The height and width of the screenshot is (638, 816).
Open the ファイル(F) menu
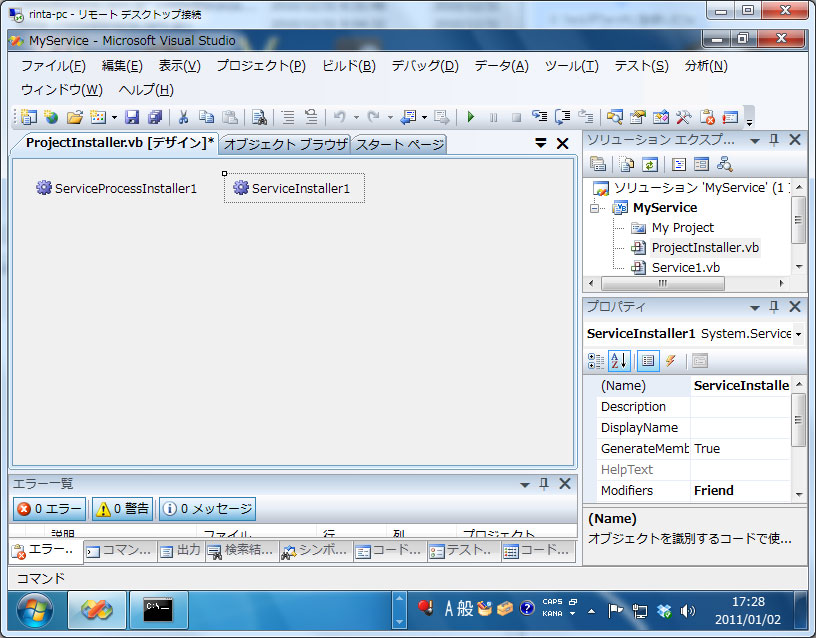click(x=53, y=66)
